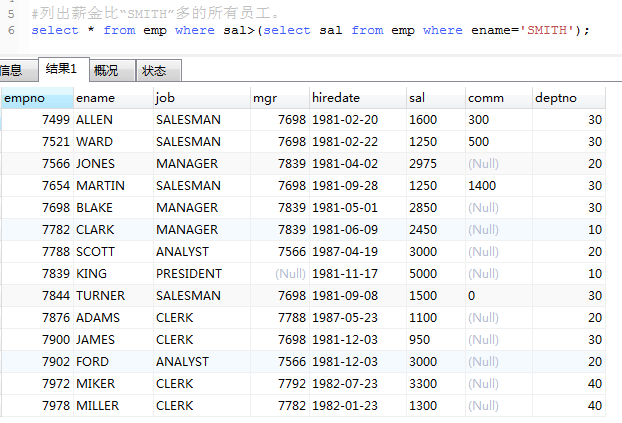Screen dimensions: 622x423
Task: Select the cell with MARTIN
Action: point(113,186)
